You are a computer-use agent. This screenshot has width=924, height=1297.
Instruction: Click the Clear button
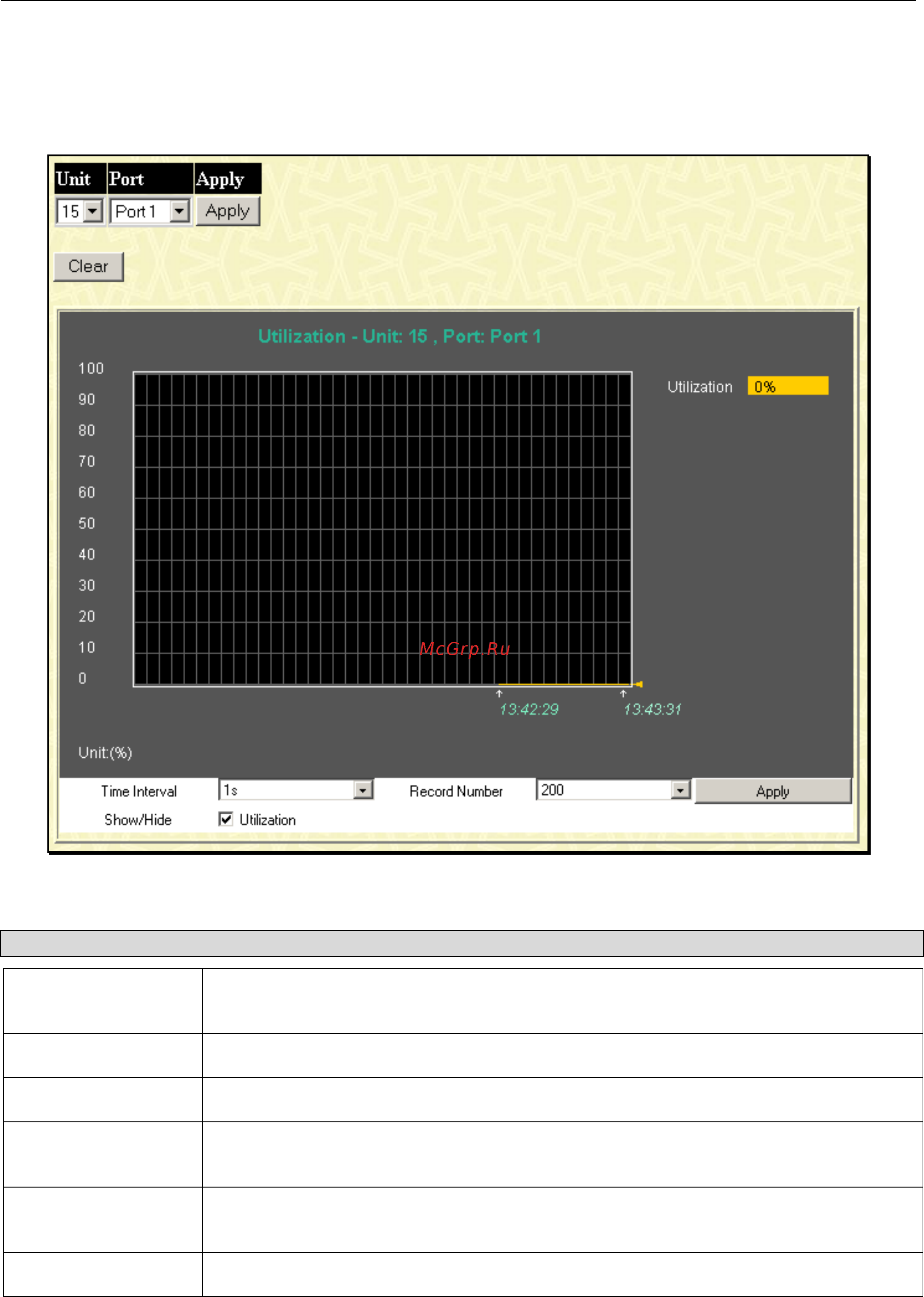pos(88,266)
